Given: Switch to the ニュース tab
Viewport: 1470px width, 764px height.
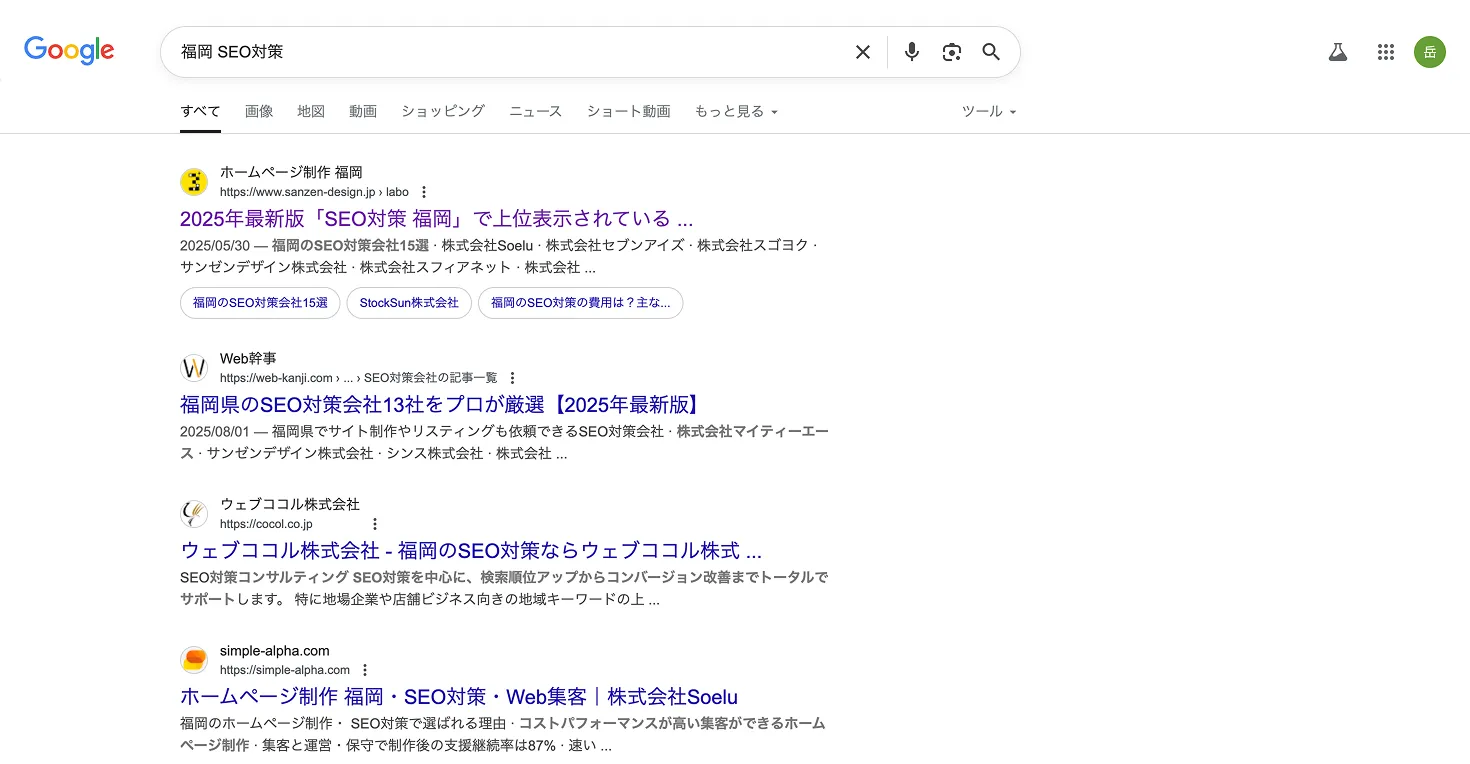Looking at the screenshot, I should (535, 111).
